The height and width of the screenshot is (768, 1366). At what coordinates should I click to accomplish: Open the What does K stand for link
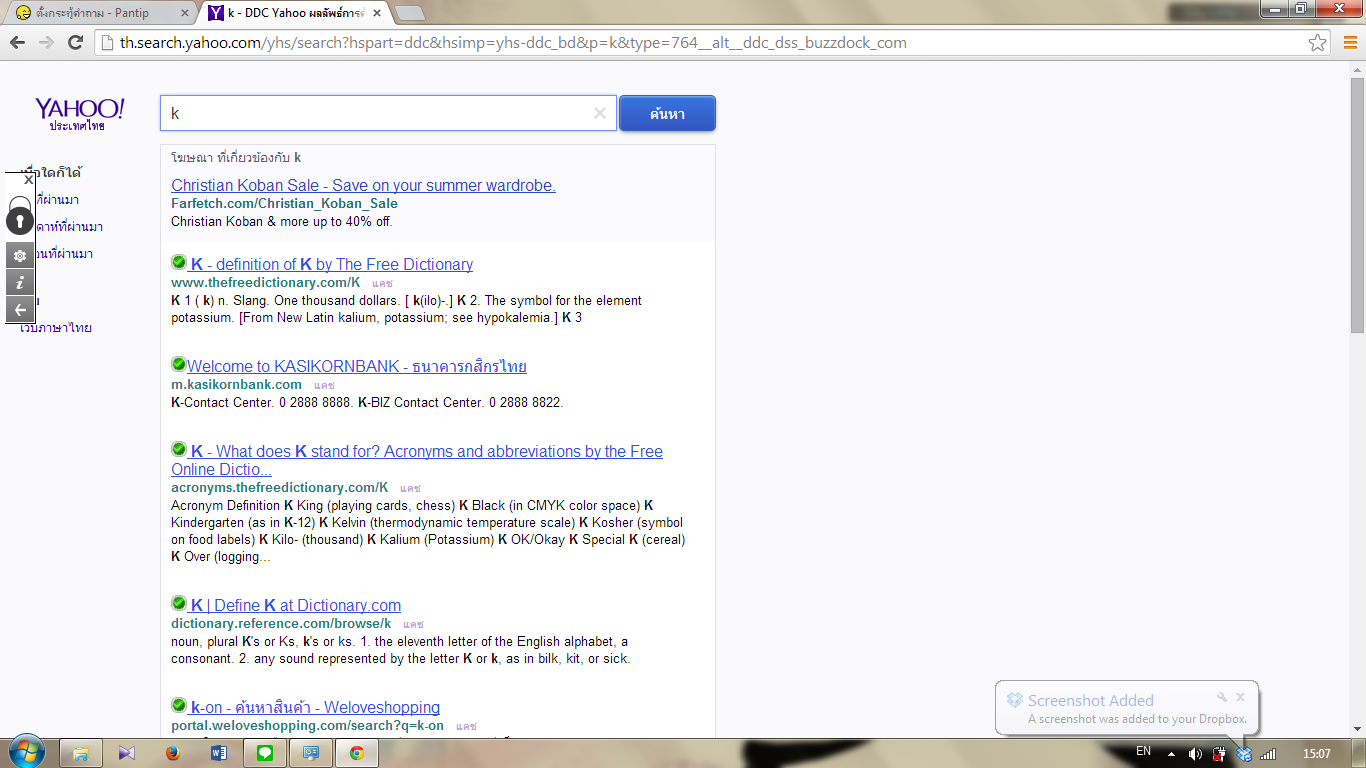(x=417, y=460)
